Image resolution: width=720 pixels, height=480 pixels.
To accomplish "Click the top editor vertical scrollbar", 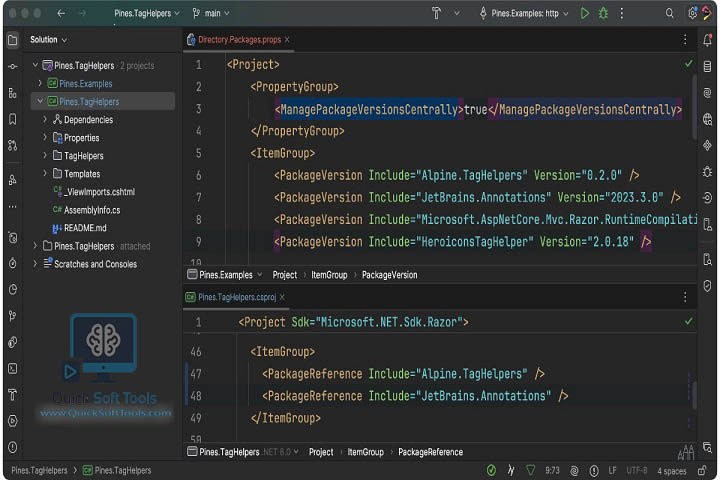I will (694, 106).
